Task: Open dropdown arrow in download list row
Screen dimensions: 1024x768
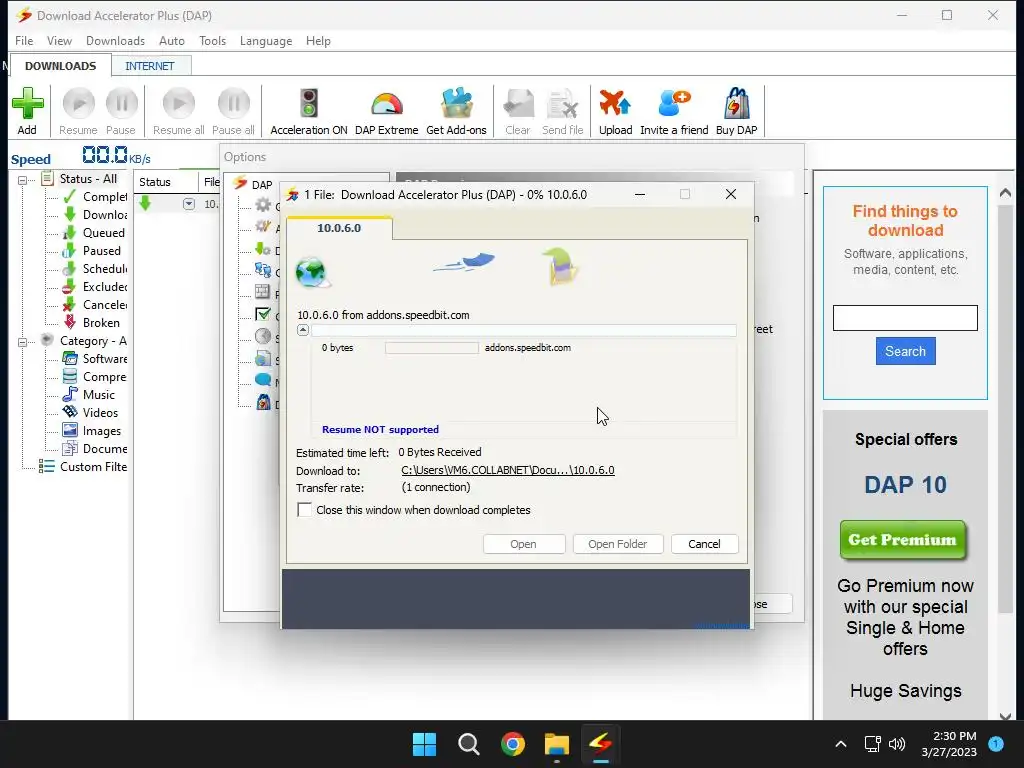Action: [189, 204]
